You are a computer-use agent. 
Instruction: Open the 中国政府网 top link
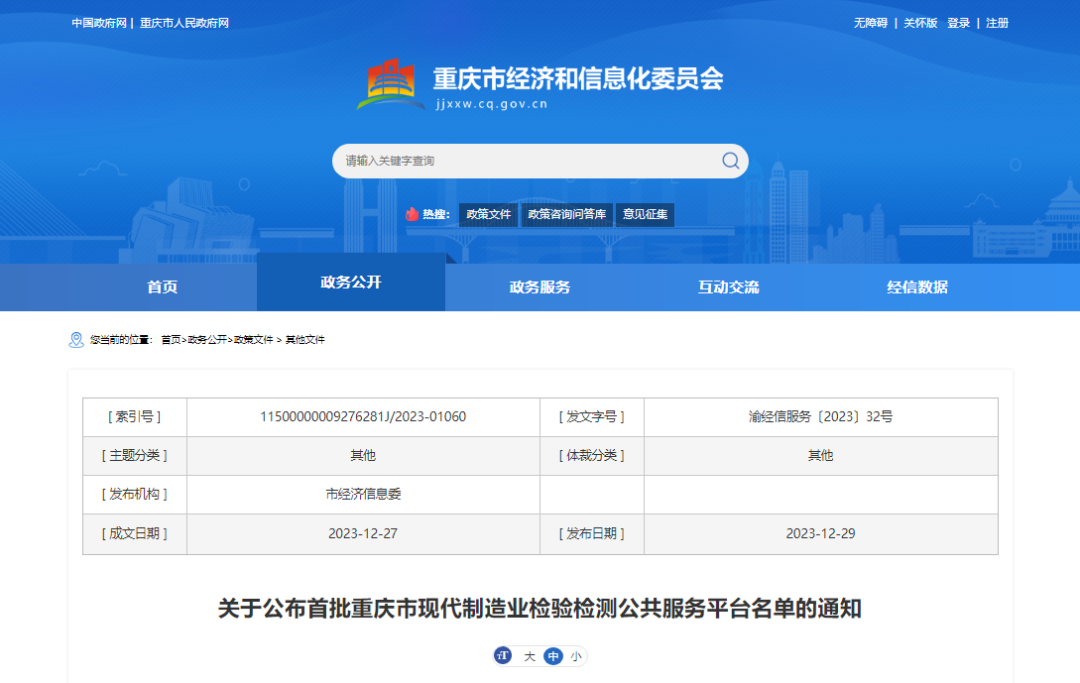(x=99, y=23)
